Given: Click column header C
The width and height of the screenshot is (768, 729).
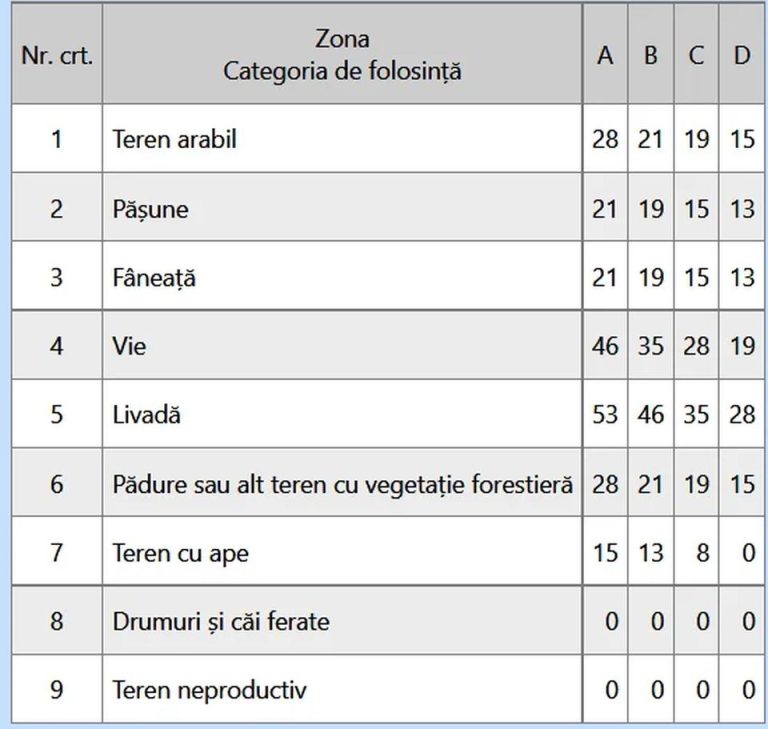Looking at the screenshot, I should pyautogui.click(x=696, y=54).
